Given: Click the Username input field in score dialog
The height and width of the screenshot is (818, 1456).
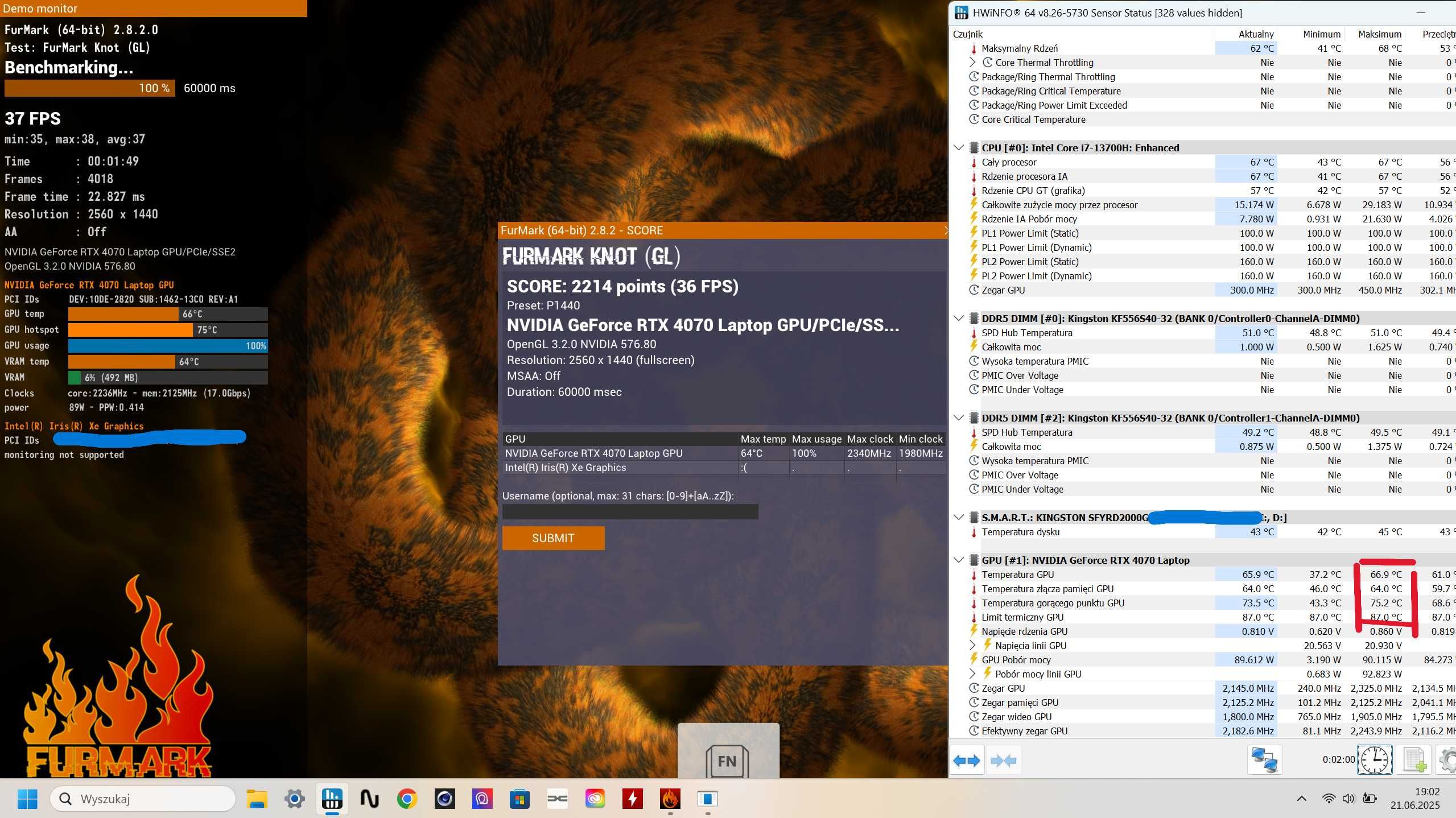Looking at the screenshot, I should [630, 512].
